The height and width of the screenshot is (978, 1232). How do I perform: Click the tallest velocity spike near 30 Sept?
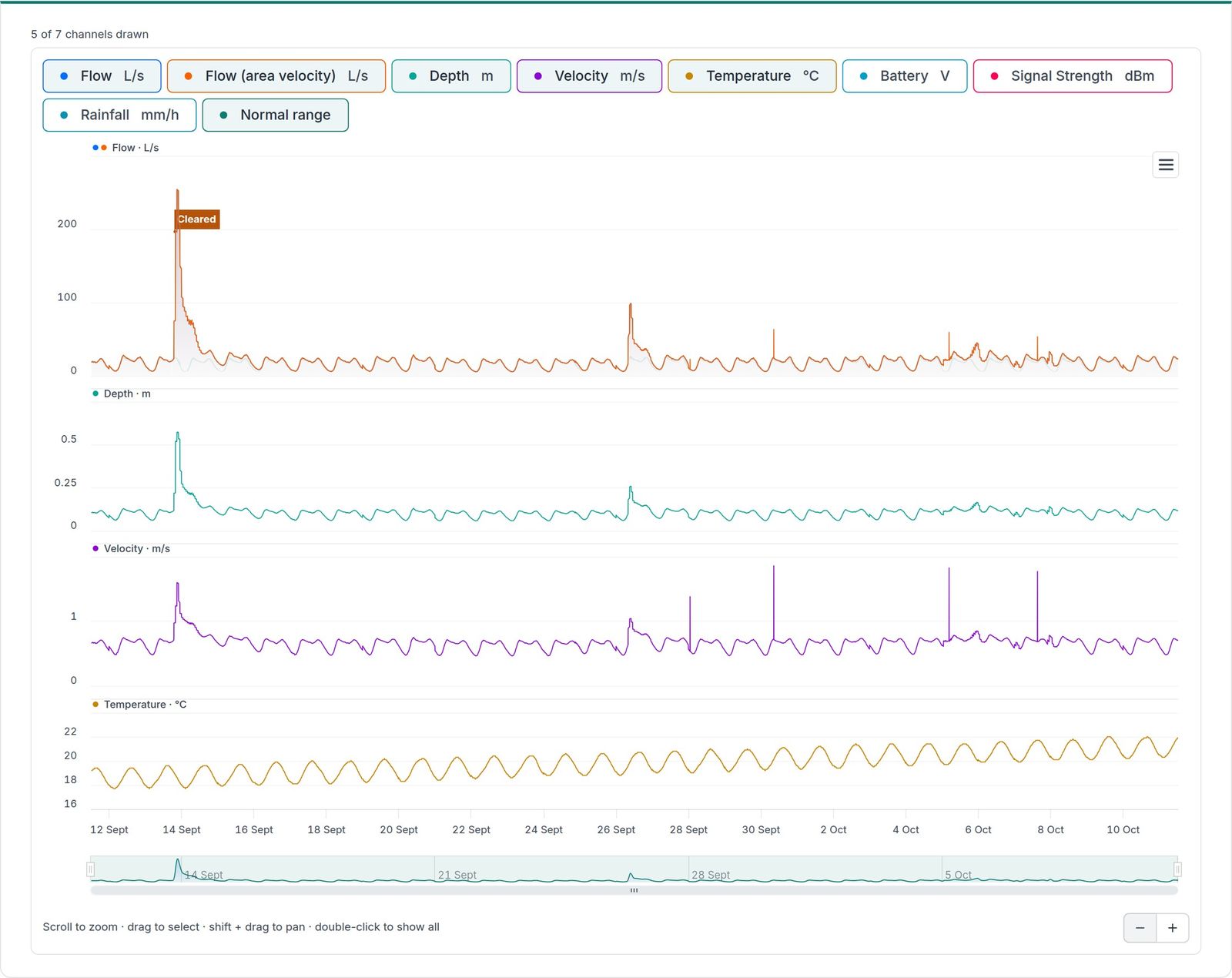pyautogui.click(x=774, y=567)
